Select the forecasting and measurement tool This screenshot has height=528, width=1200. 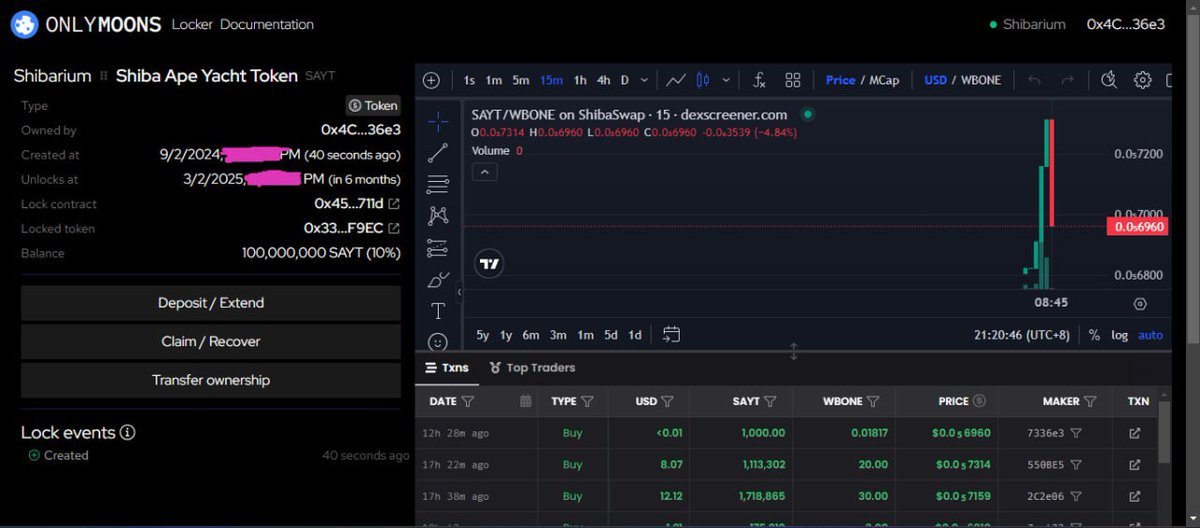(x=438, y=247)
